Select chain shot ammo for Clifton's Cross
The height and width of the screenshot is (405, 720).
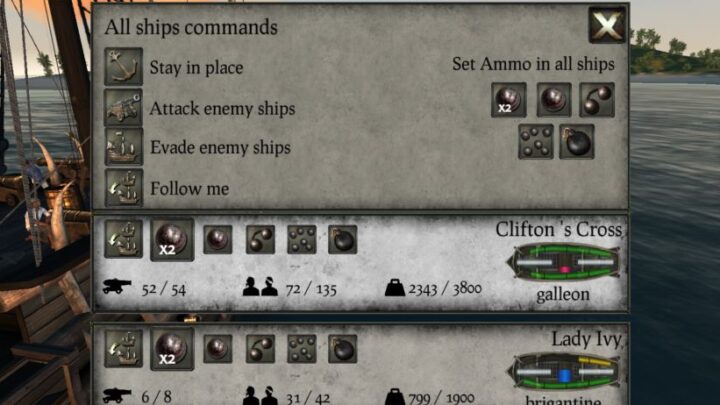pos(260,239)
